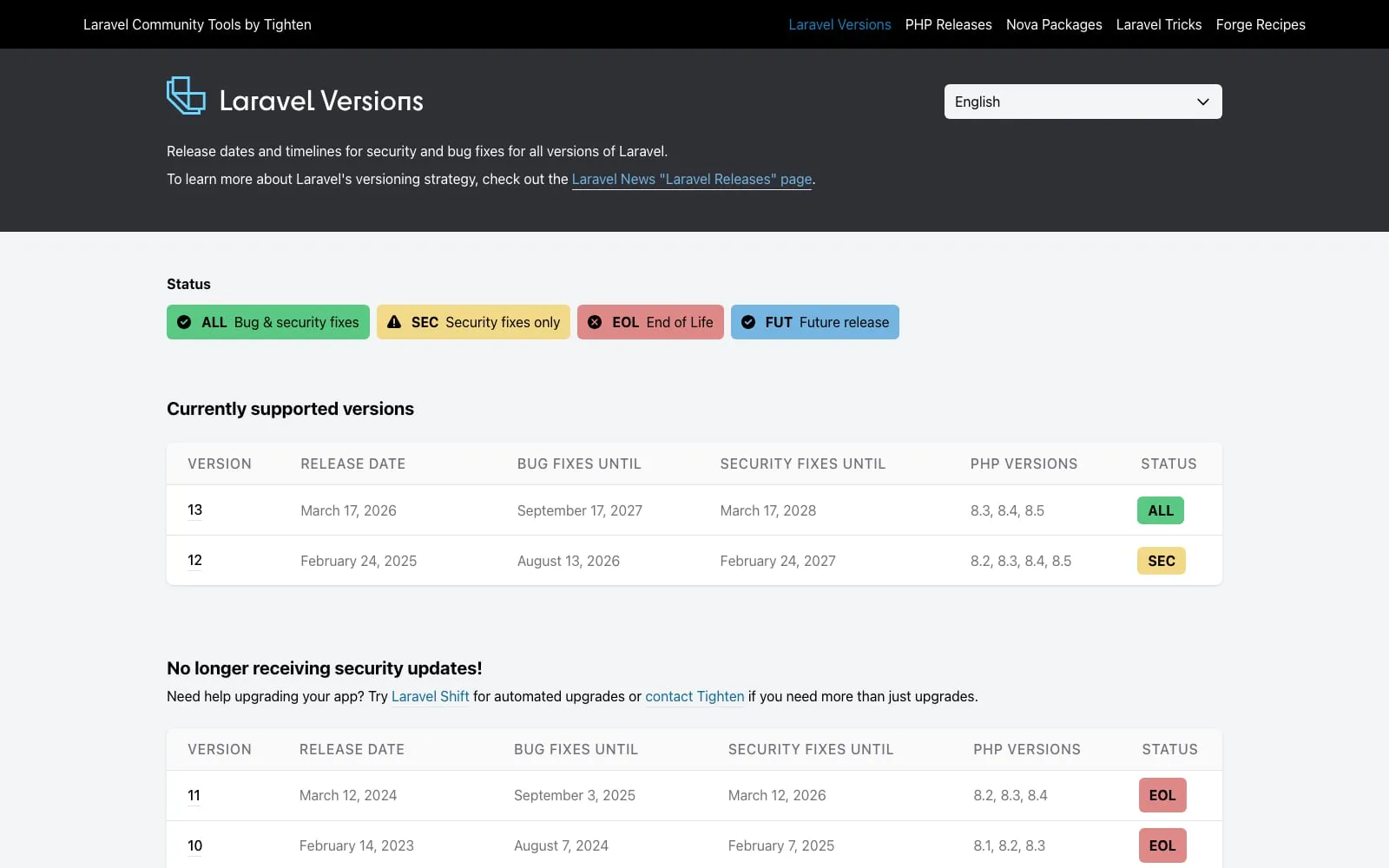Open Nova Packages nav item
Screen dimensions: 1389x868
tap(1054, 24)
